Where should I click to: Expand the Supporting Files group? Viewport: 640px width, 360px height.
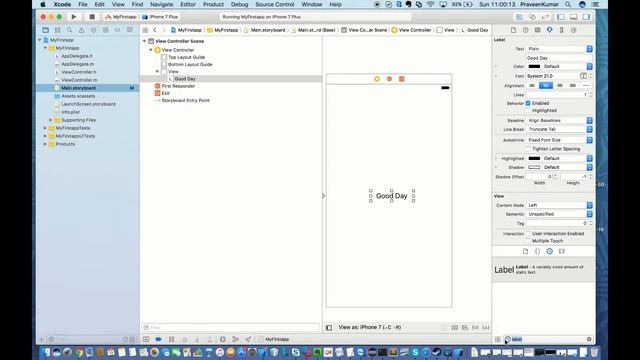point(51,120)
